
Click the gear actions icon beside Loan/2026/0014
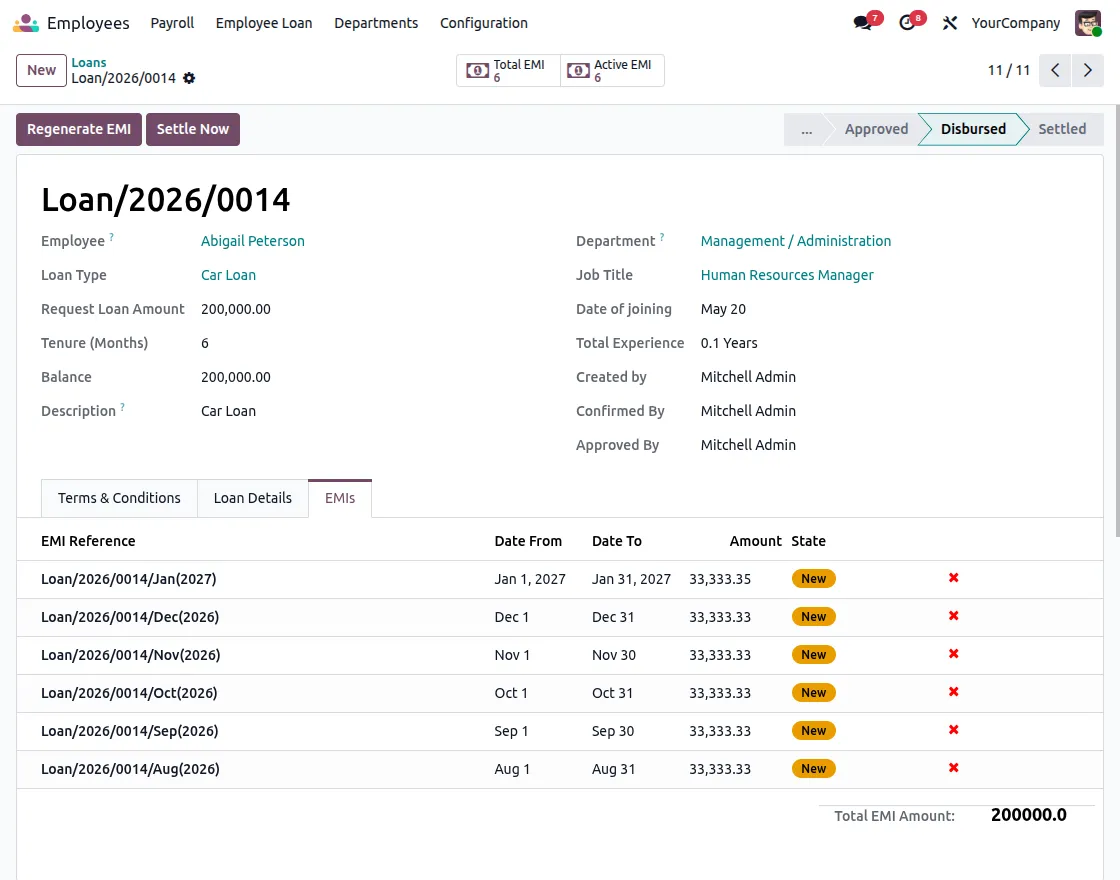click(x=189, y=78)
